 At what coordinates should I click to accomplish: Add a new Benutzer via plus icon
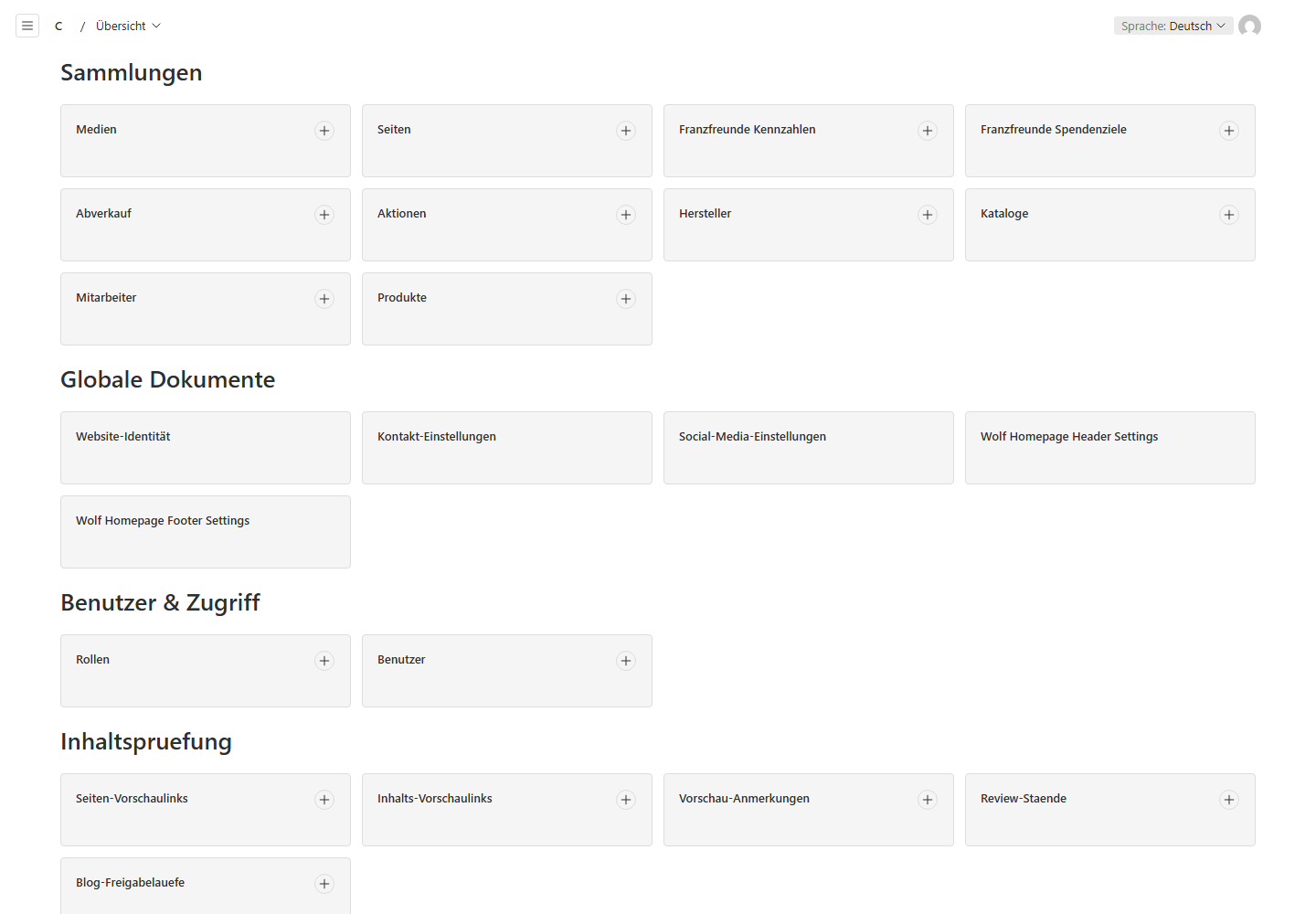tap(626, 661)
